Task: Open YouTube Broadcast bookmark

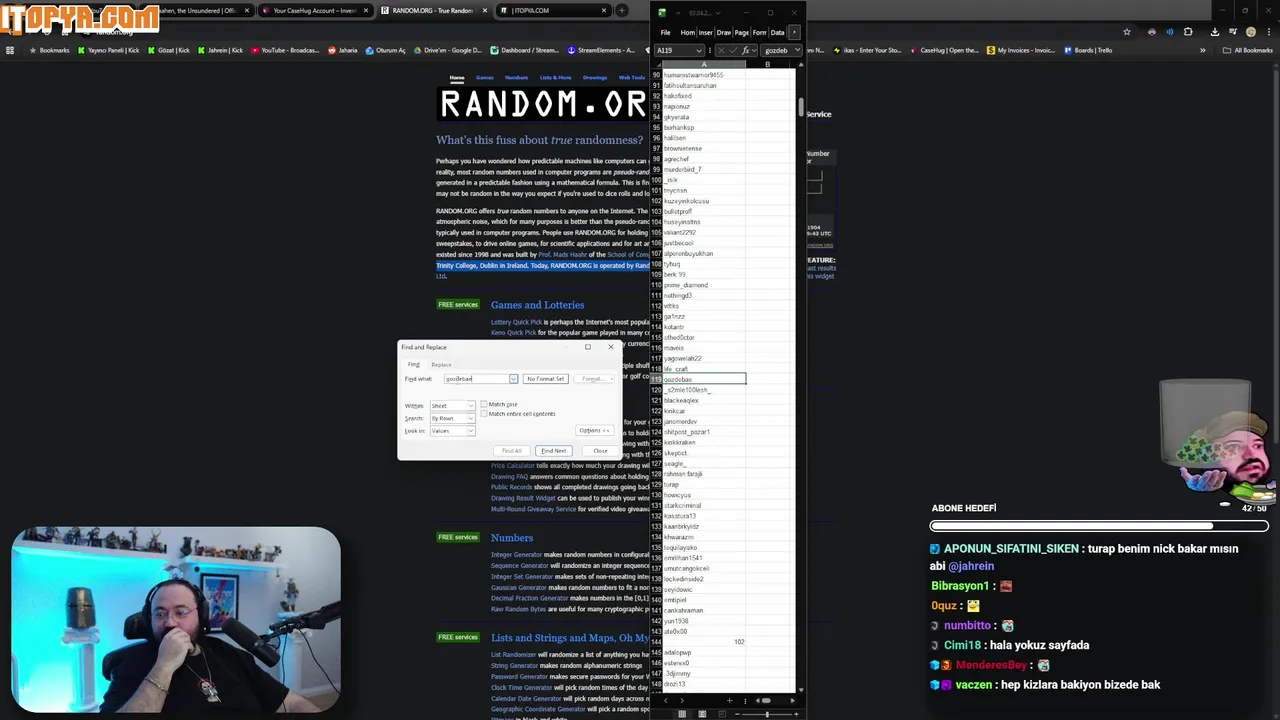Action: click(x=285, y=50)
